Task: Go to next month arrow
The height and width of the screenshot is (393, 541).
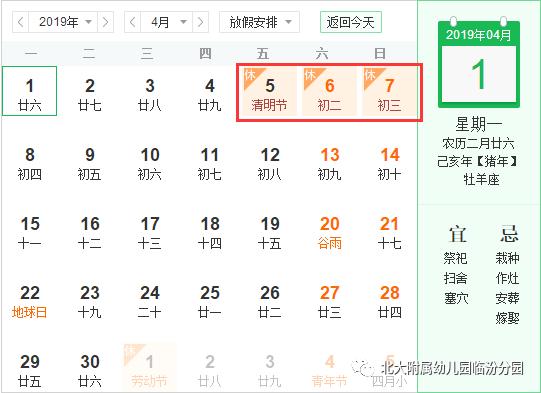Action: (x=200, y=22)
